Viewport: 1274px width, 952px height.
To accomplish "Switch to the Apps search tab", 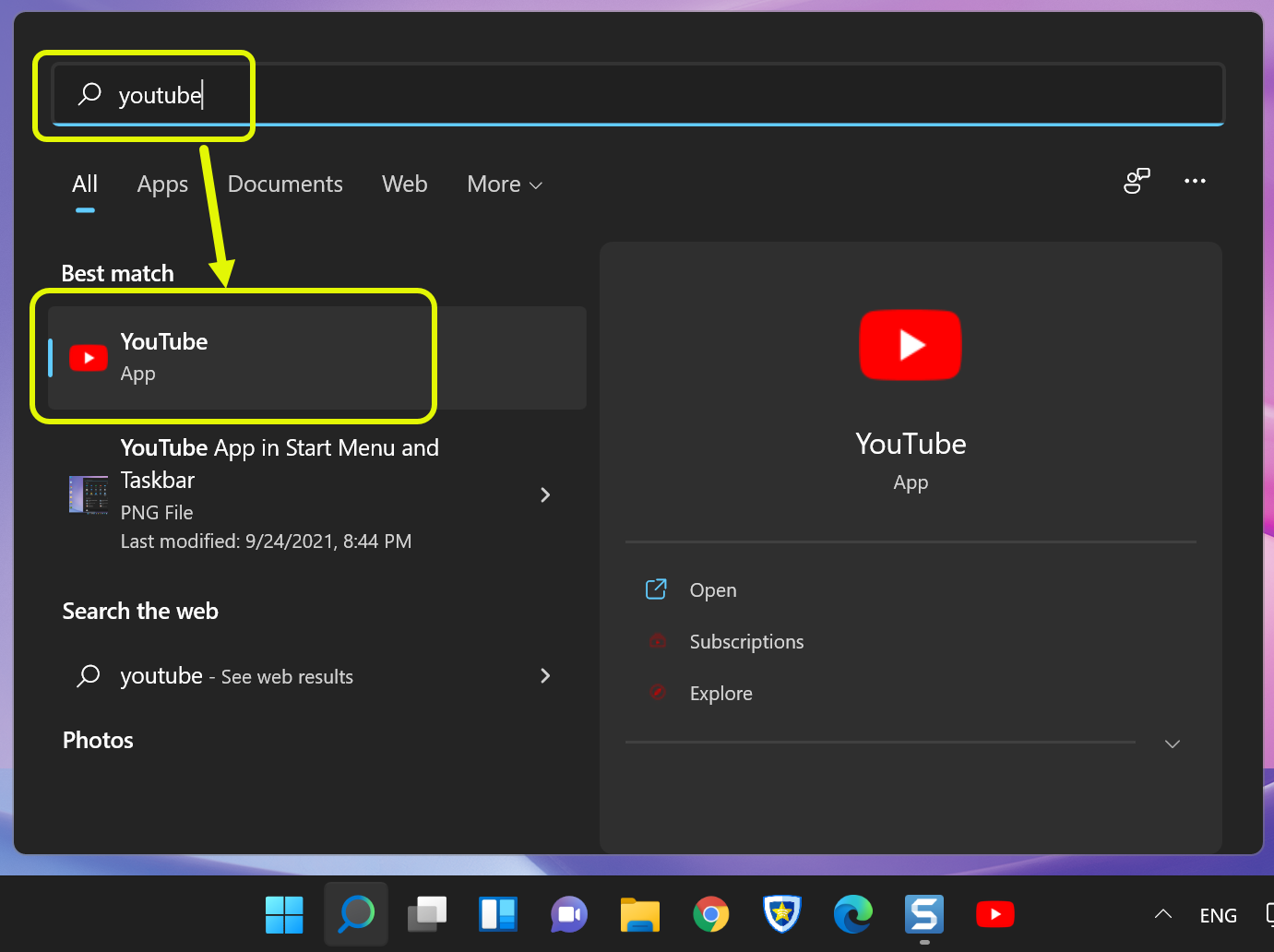I will tap(161, 184).
